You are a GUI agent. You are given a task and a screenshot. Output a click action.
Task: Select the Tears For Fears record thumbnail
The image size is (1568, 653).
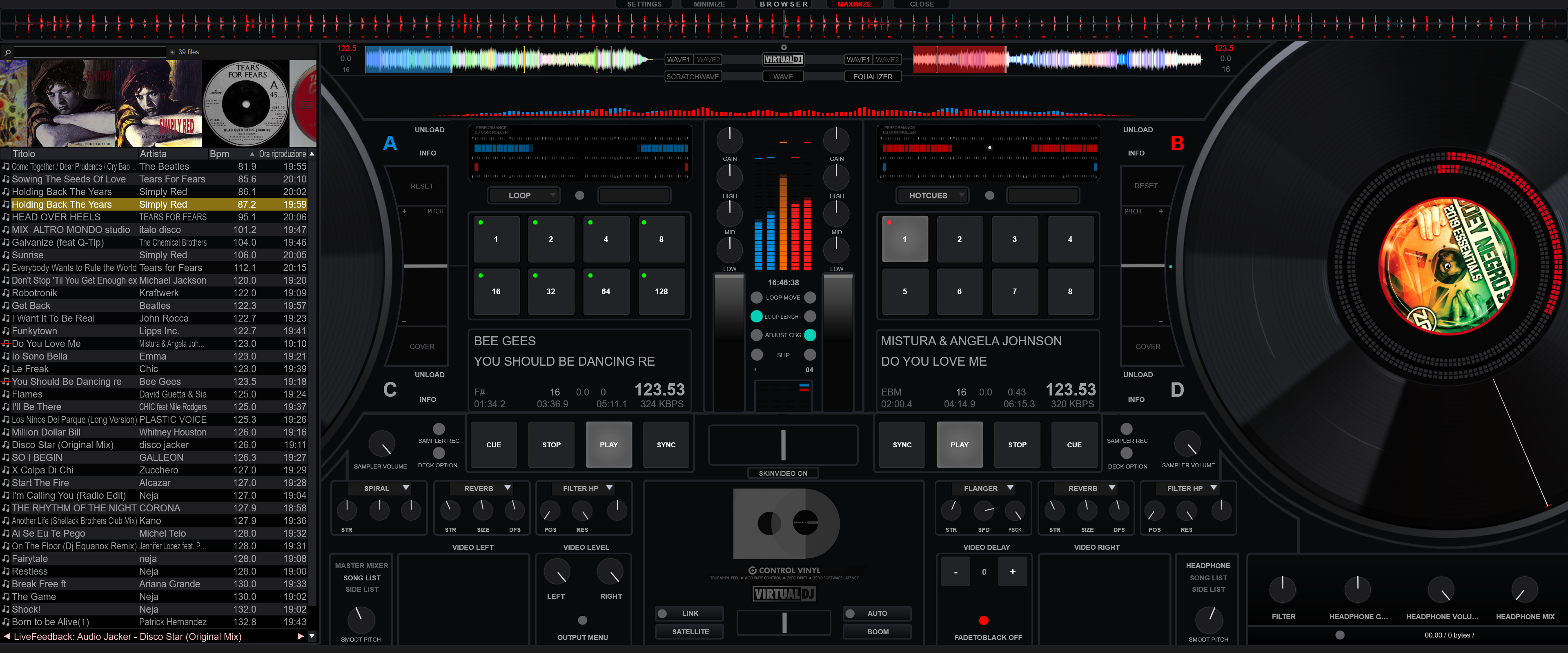pyautogui.click(x=246, y=103)
